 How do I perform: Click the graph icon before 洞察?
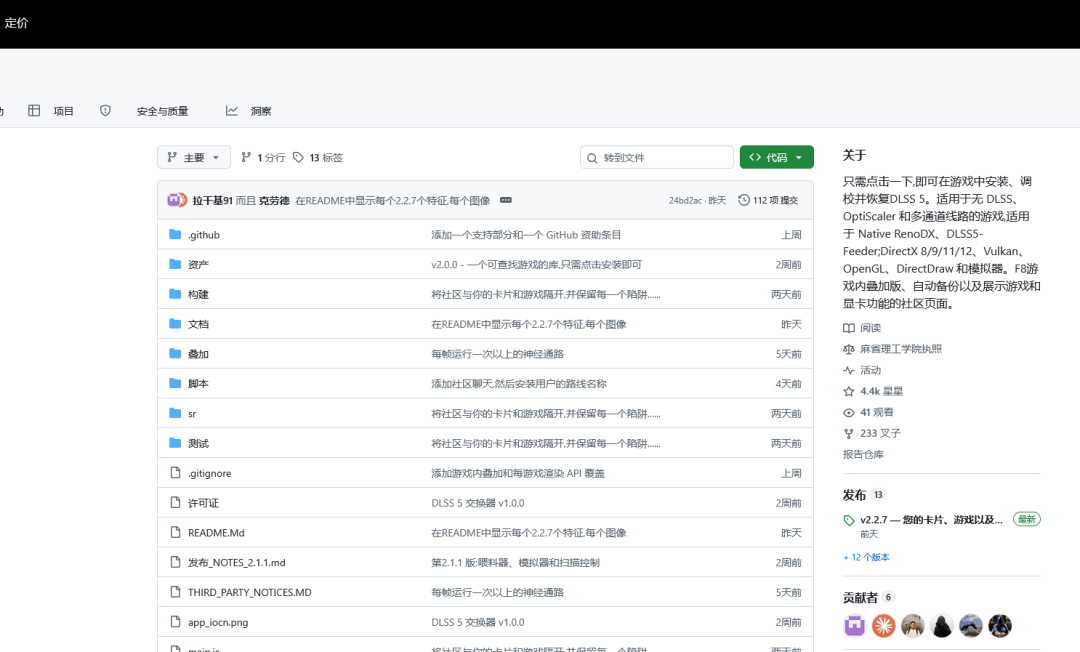coord(231,110)
